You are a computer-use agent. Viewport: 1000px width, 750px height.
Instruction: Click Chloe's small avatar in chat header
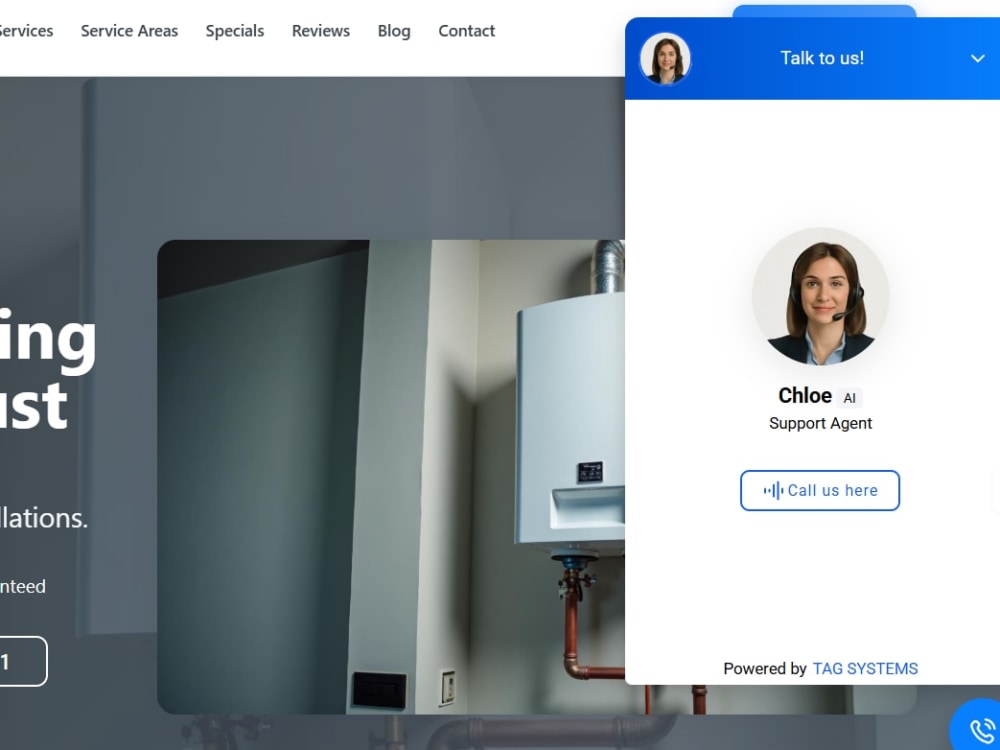[x=665, y=59]
